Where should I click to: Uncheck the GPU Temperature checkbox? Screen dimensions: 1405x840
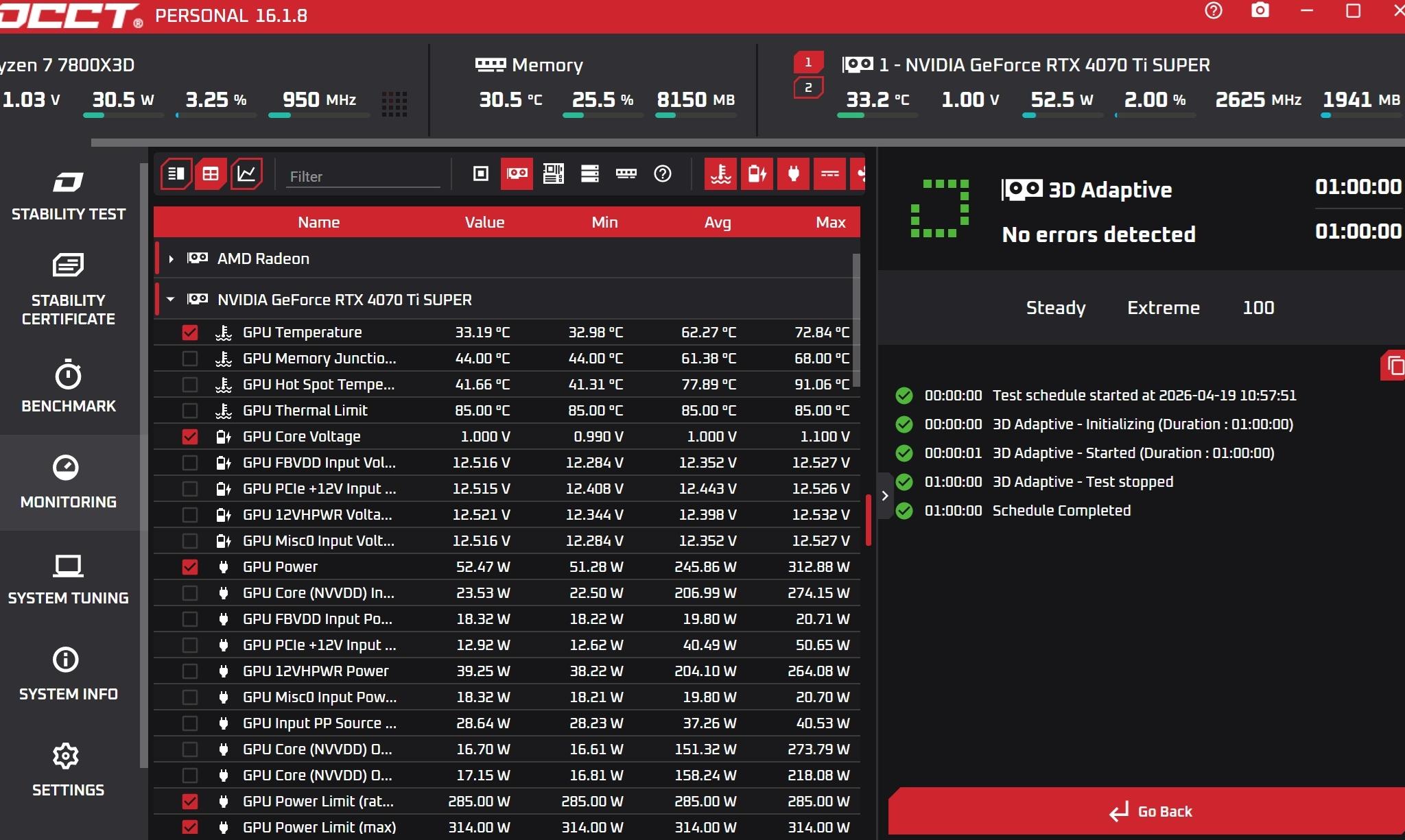[x=190, y=333]
